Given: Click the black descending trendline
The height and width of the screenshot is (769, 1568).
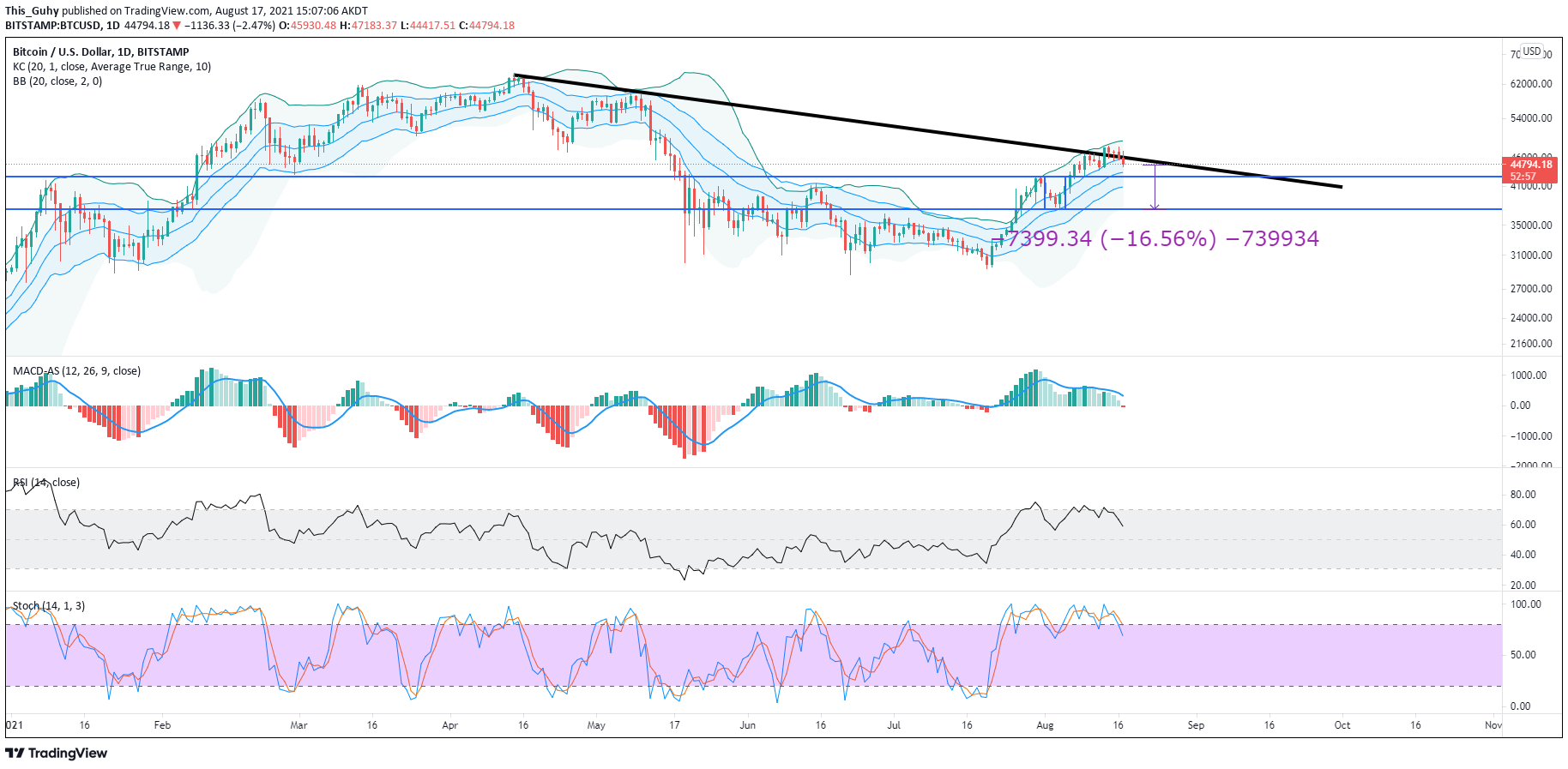Looking at the screenshot, I should (x=926, y=131).
